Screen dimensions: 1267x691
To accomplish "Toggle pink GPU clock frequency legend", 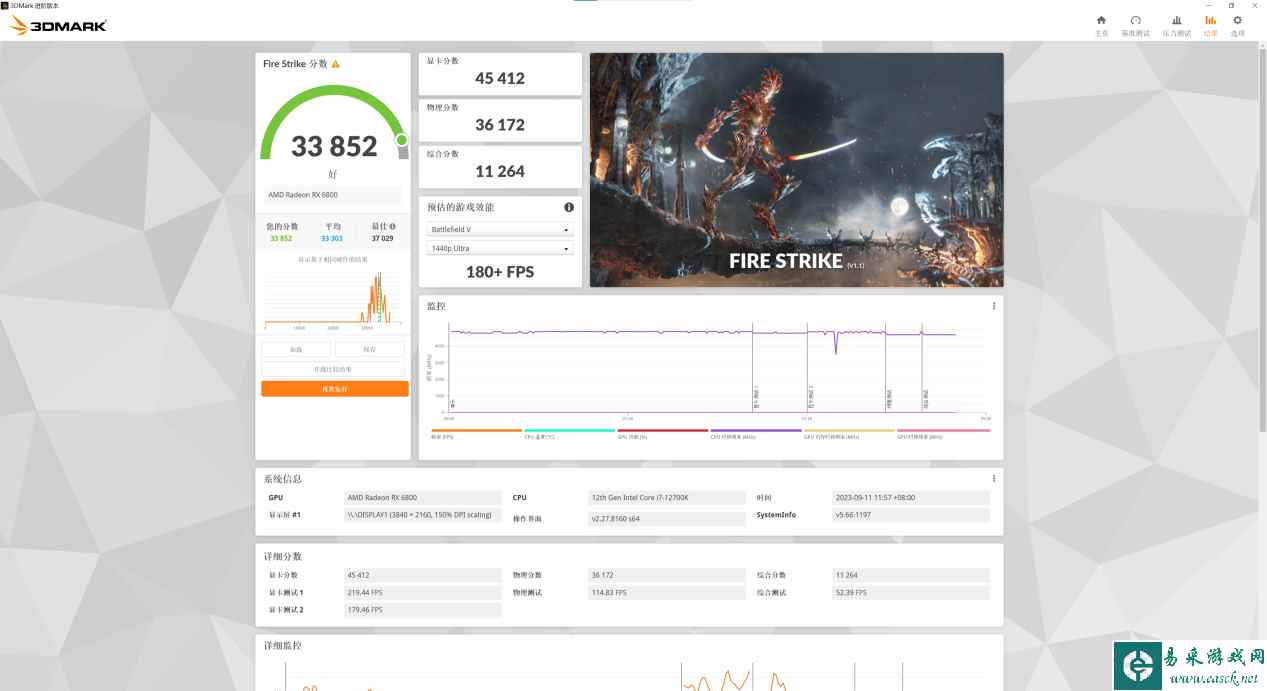I will pyautogui.click(x=943, y=433).
